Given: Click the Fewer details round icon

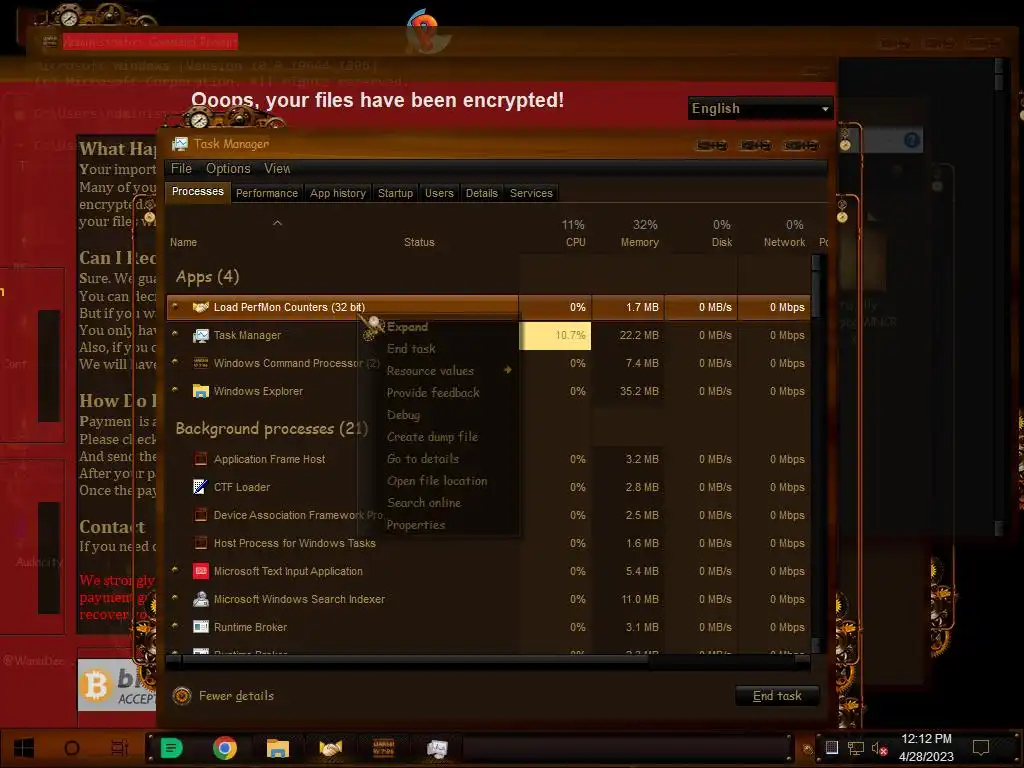Looking at the screenshot, I should [x=182, y=696].
